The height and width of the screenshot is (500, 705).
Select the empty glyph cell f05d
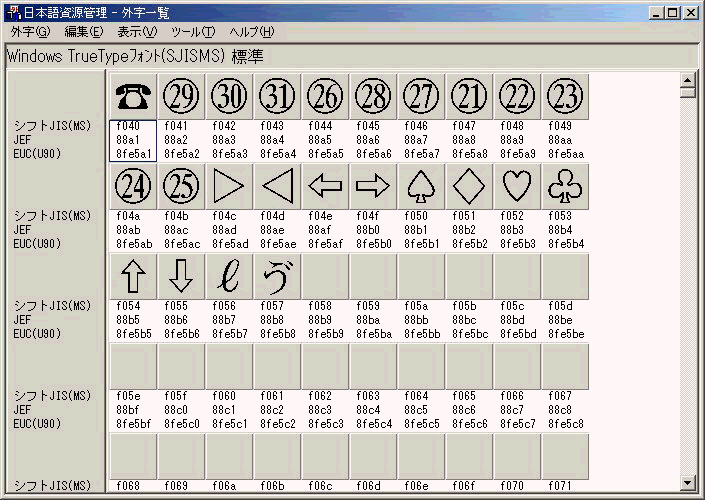[x=566, y=277]
